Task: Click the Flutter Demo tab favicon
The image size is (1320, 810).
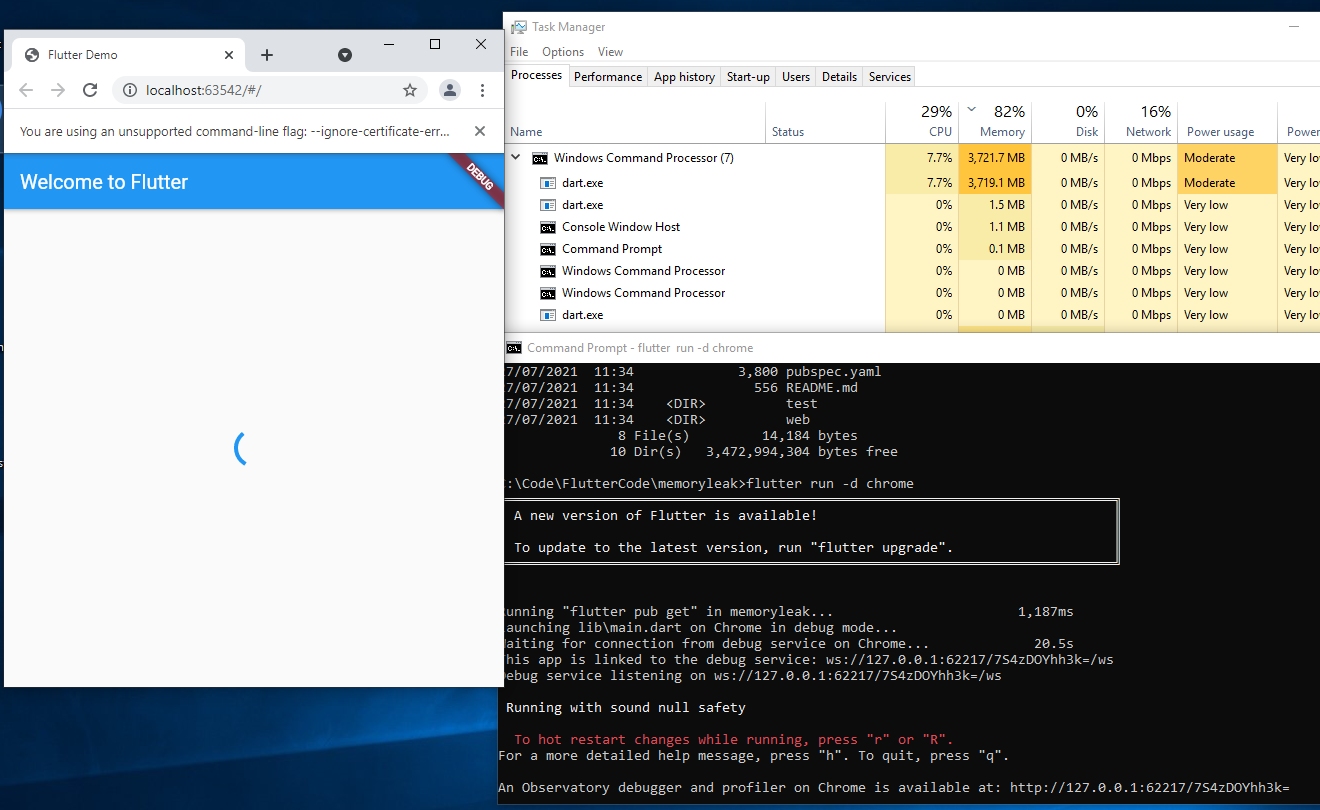Action: 30,55
